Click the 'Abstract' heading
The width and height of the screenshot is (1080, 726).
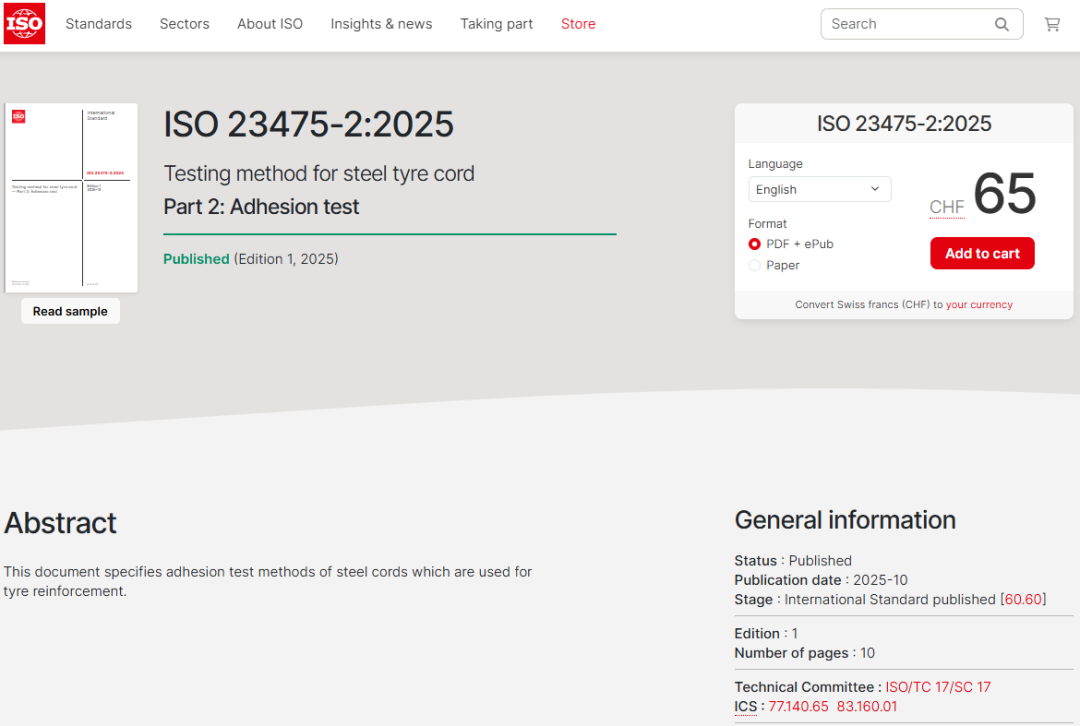coord(61,523)
